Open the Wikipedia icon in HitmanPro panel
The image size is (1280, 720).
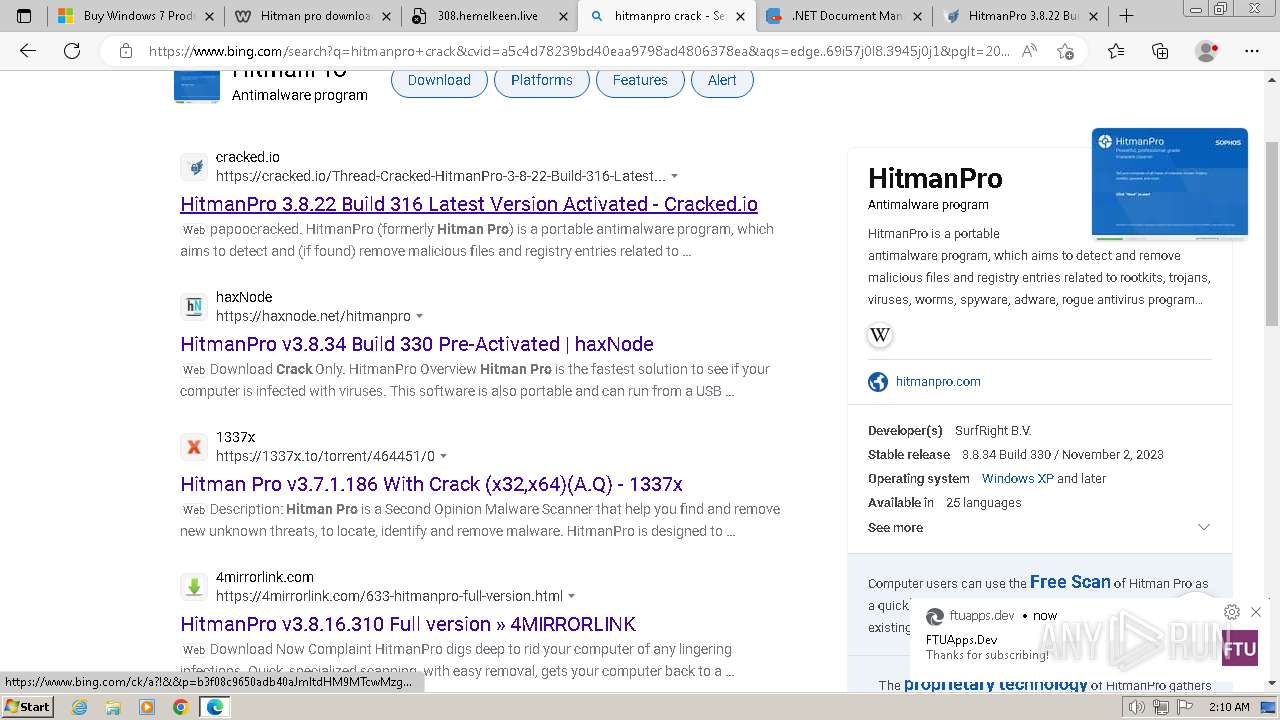880,335
